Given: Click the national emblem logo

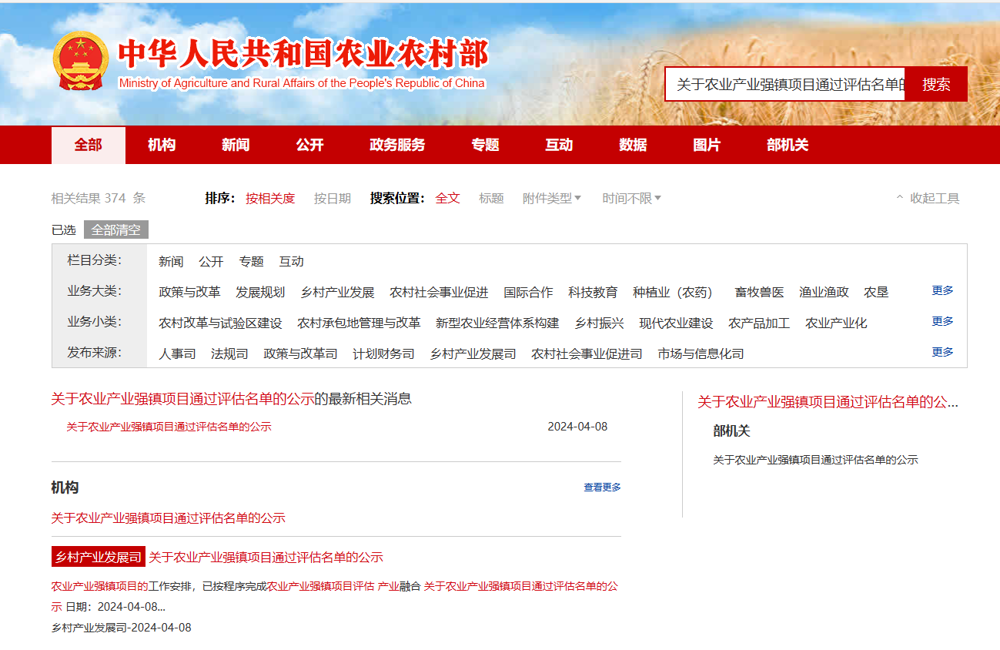Looking at the screenshot, I should coord(80,62).
